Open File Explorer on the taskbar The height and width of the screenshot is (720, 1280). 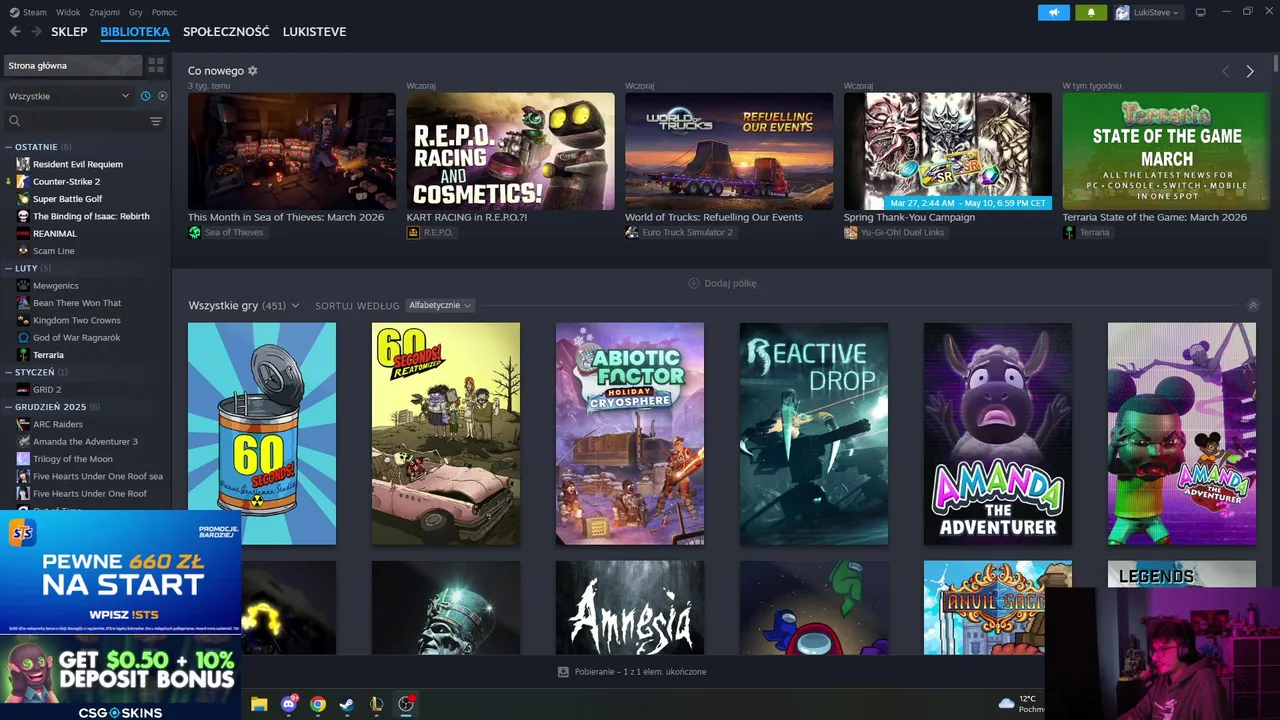click(259, 704)
